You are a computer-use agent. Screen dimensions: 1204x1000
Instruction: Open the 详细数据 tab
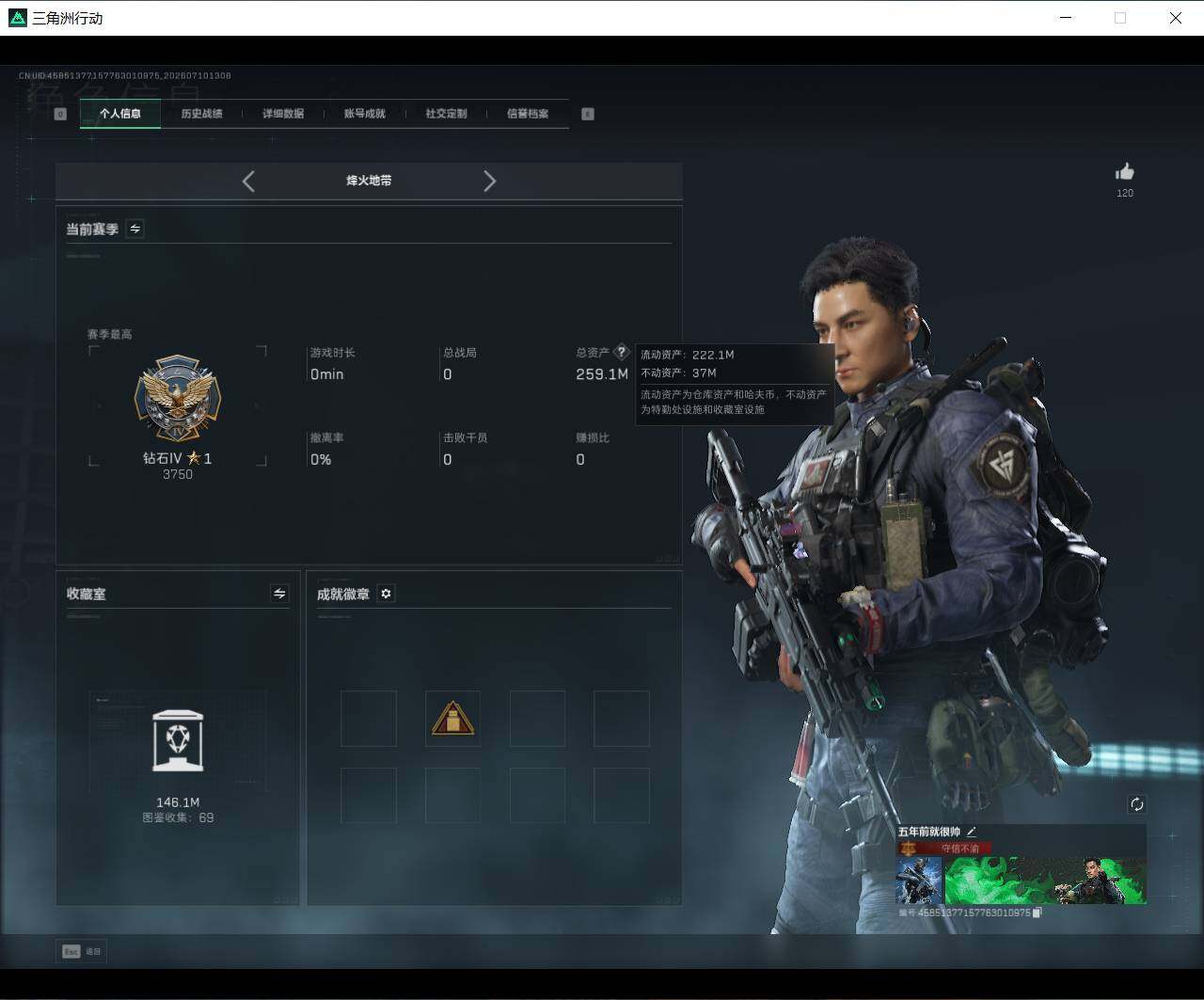pyautogui.click(x=283, y=114)
